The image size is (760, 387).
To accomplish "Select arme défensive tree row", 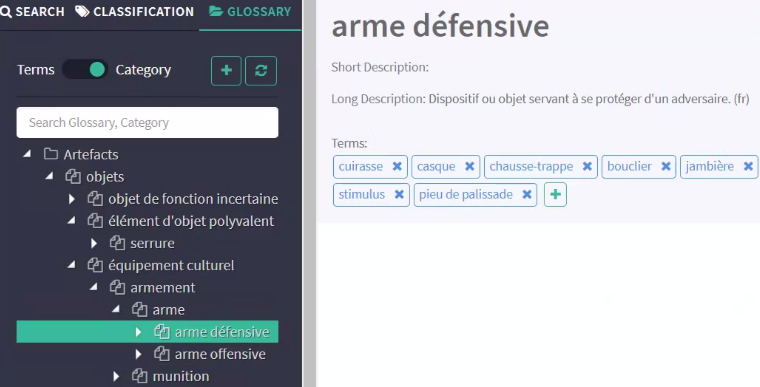I will point(147,332).
